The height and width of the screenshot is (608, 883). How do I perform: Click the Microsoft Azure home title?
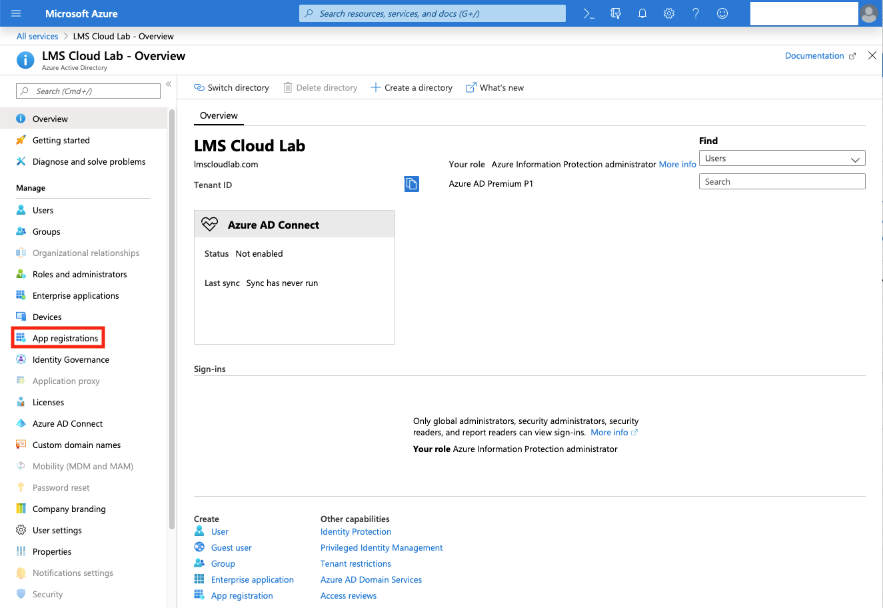click(x=81, y=14)
